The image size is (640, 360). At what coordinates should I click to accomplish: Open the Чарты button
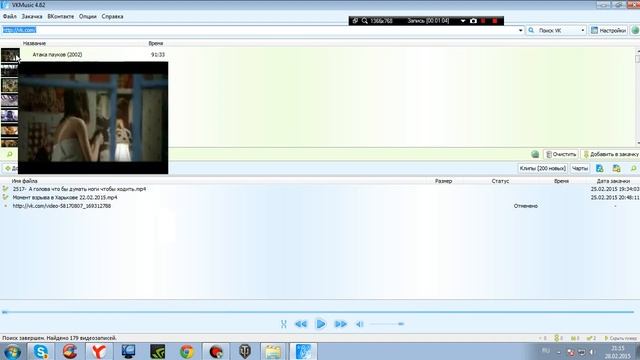pos(580,168)
